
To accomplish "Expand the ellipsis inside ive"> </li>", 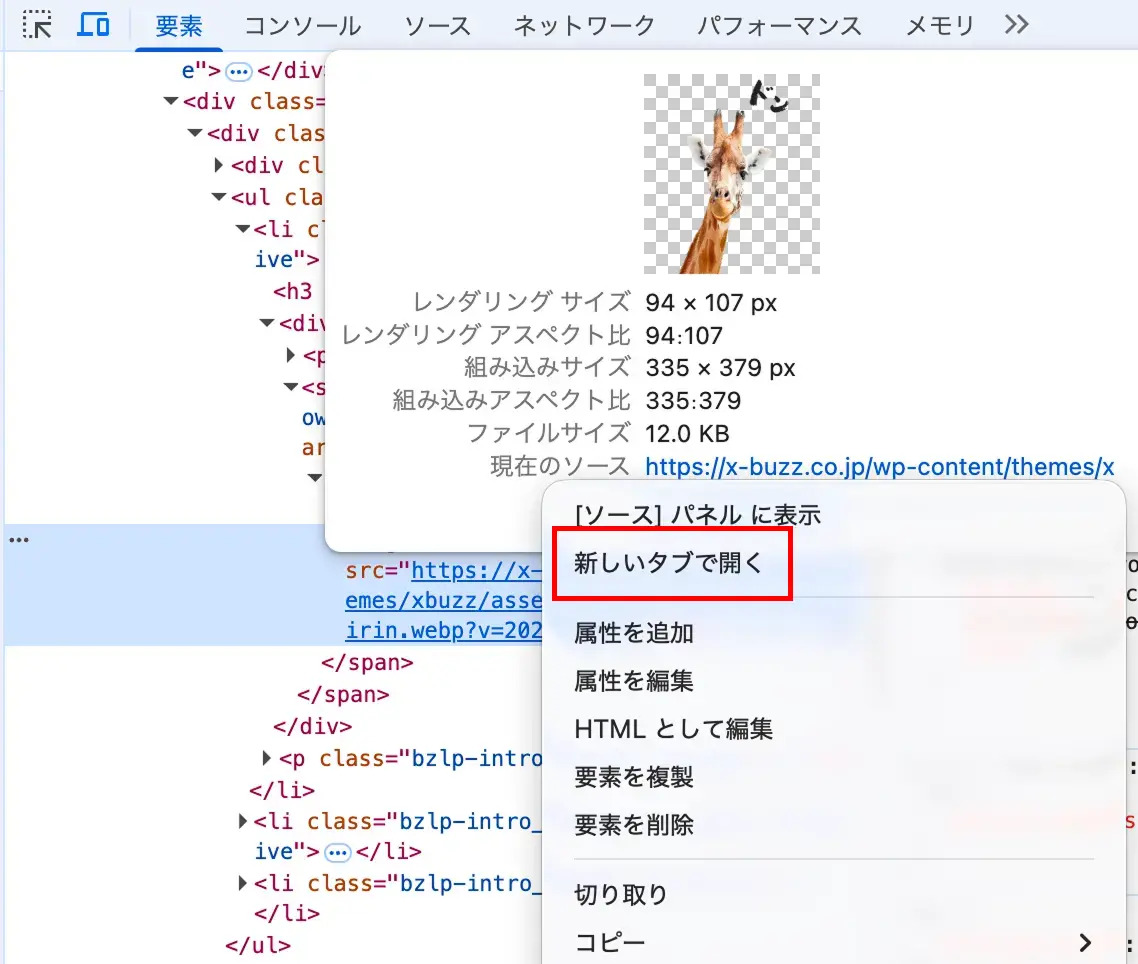I will coord(337,852).
